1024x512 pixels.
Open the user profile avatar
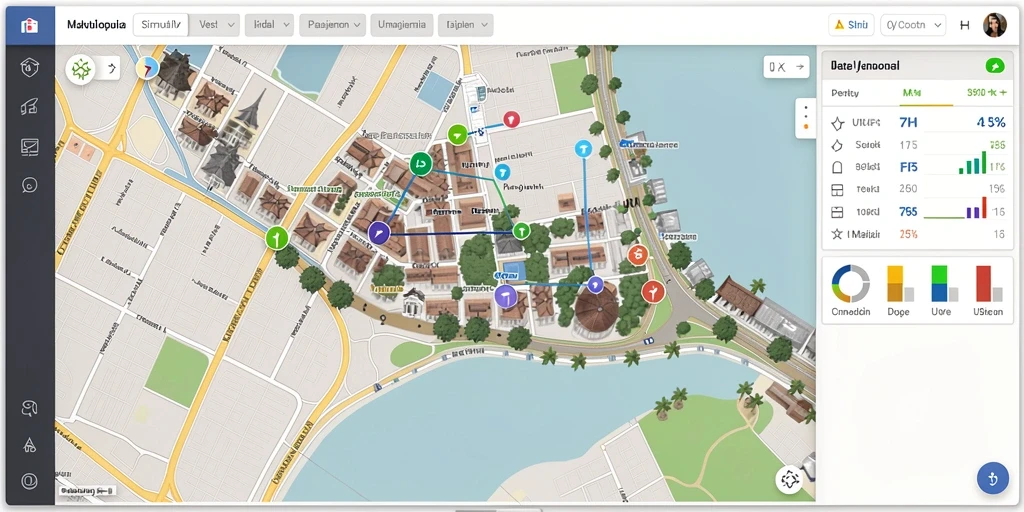(994, 25)
